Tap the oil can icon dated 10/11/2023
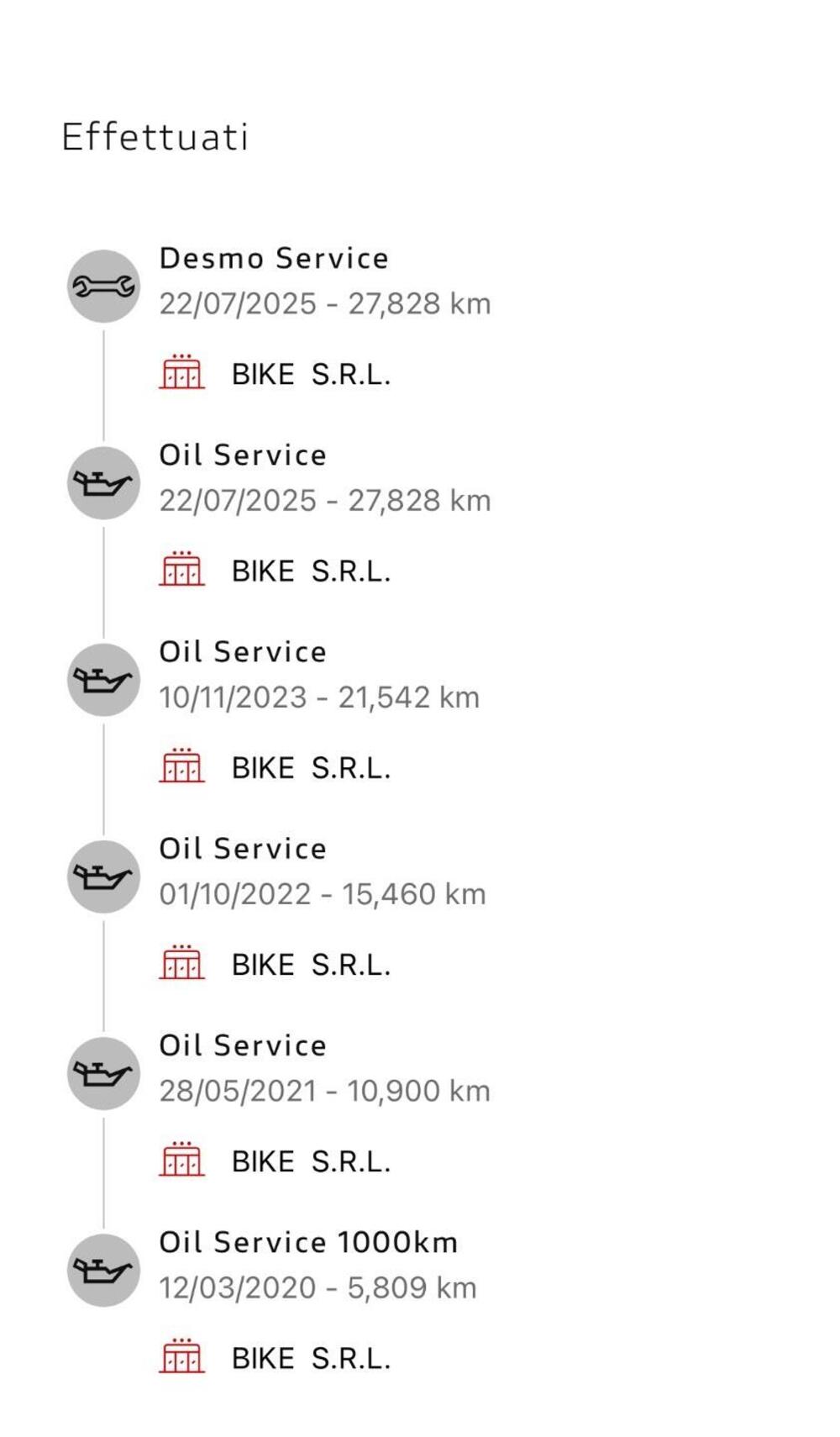840x1437 pixels. tap(103, 680)
